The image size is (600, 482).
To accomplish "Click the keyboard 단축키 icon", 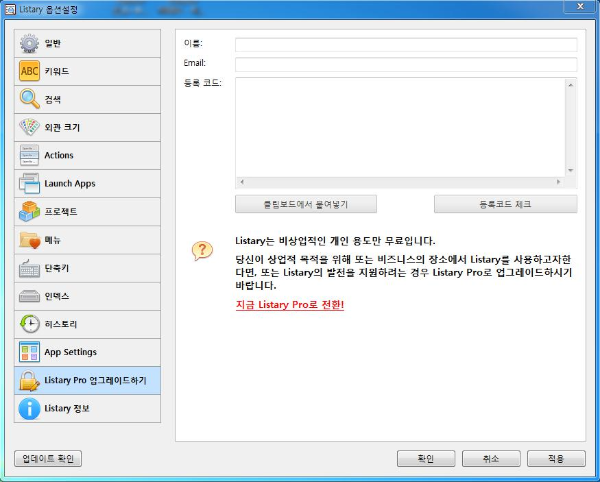I will tap(29, 268).
